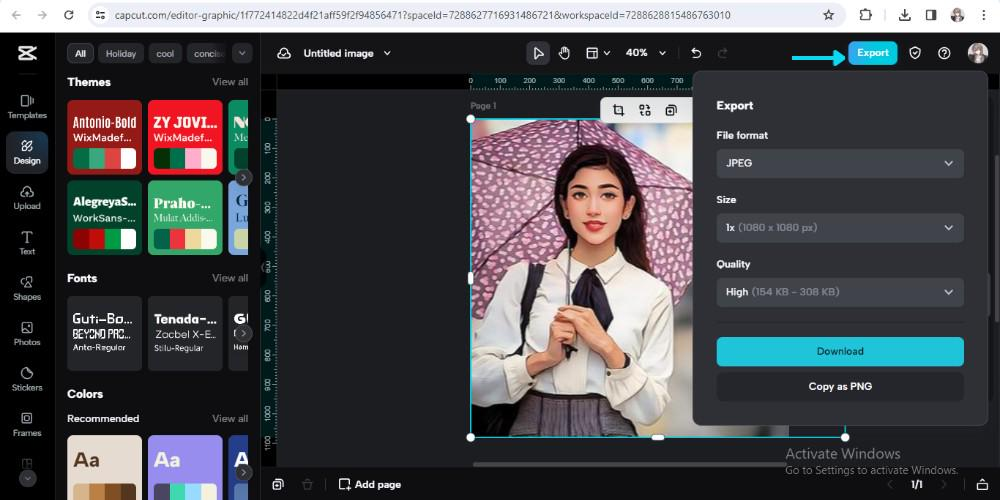Select the crop tool on image toolbar
Screen dimensions: 1000x500
click(618, 110)
